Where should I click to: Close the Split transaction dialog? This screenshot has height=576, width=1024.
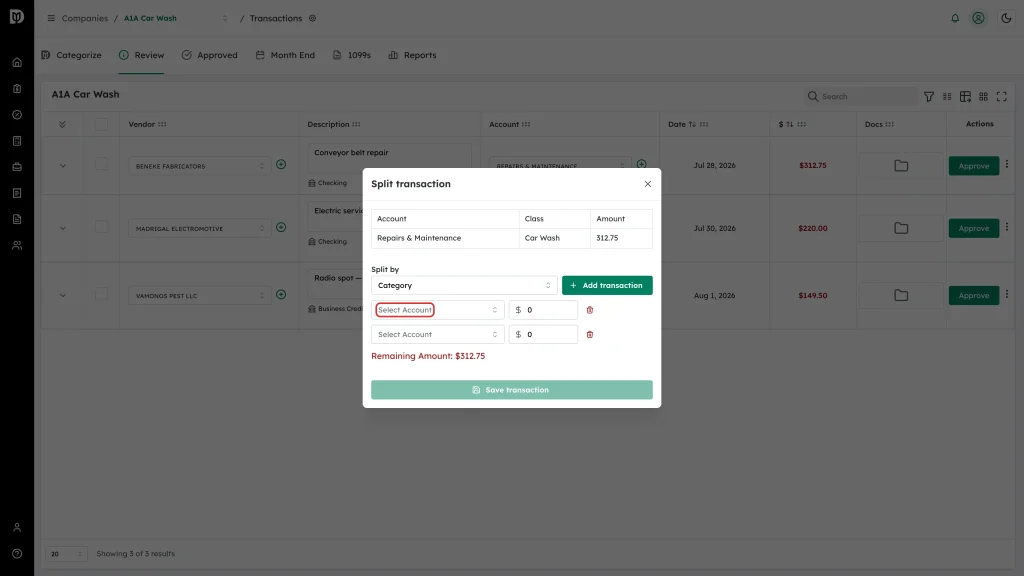tap(648, 184)
